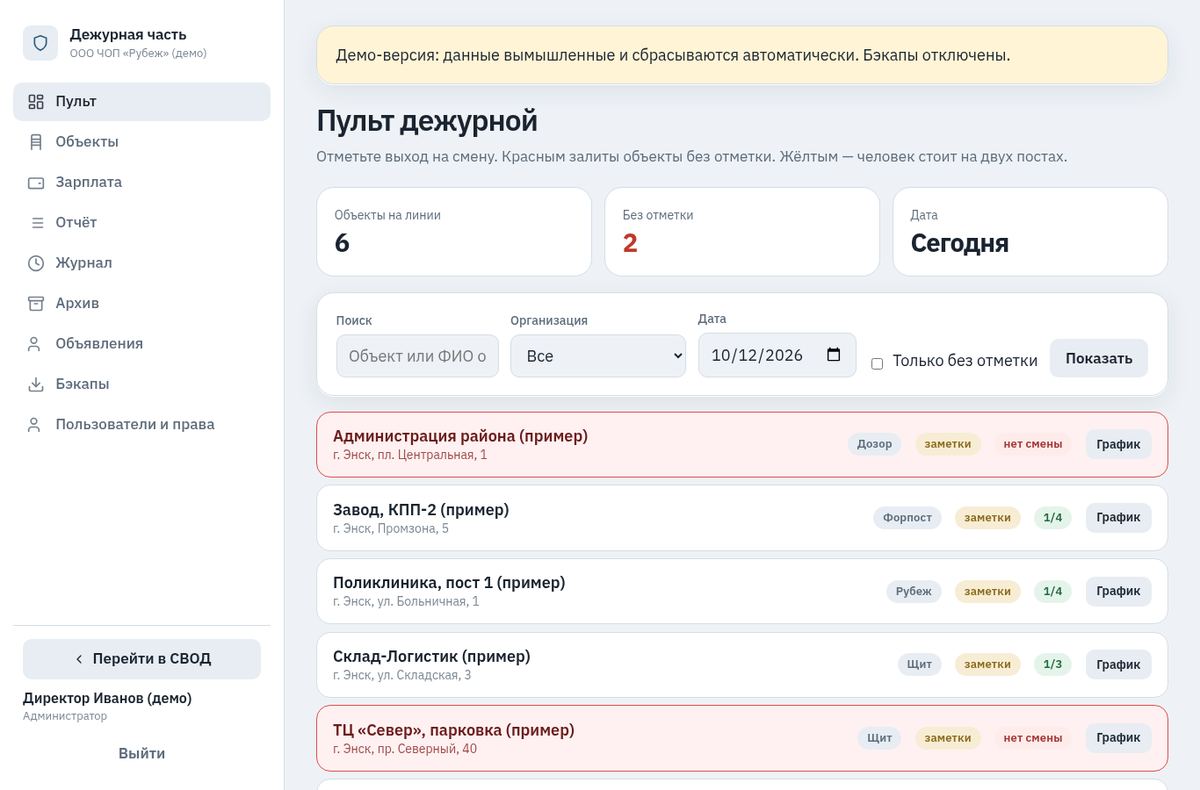The width and height of the screenshot is (1200, 790).
Task: Click the demo-version warning banner
Action: pyautogui.click(x=742, y=55)
